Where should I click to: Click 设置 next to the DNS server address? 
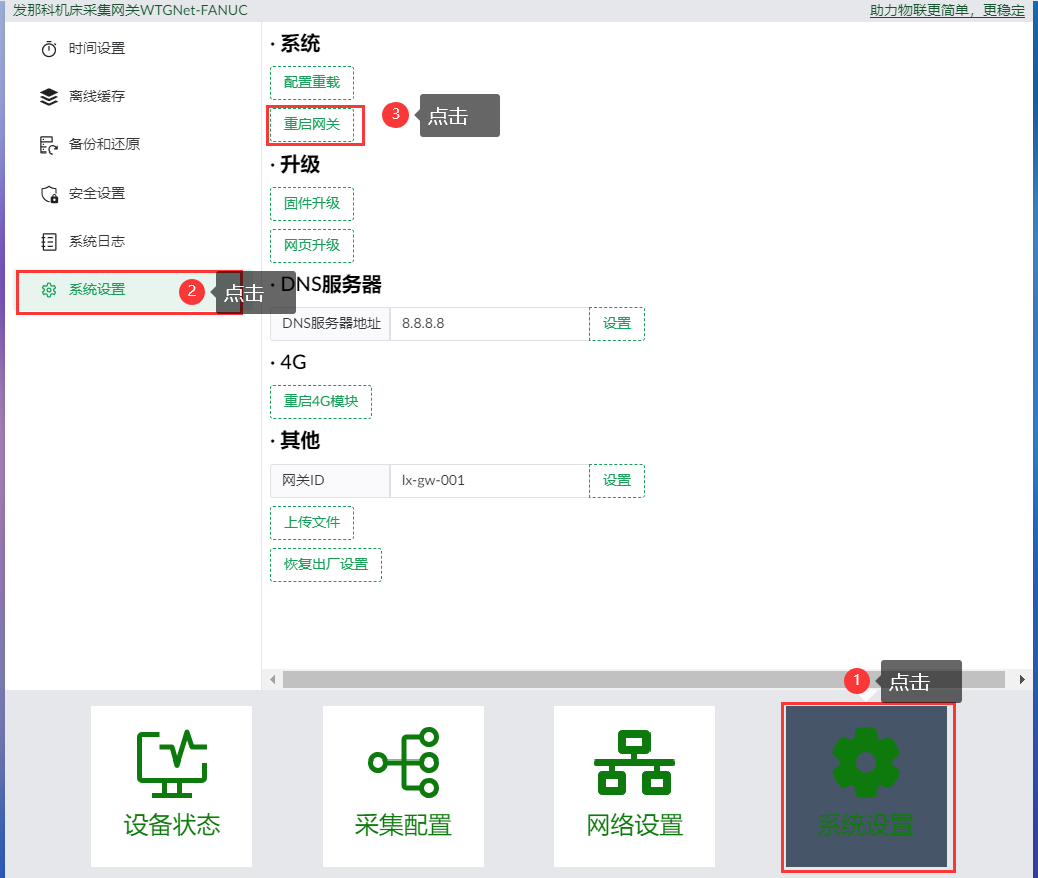(x=617, y=324)
